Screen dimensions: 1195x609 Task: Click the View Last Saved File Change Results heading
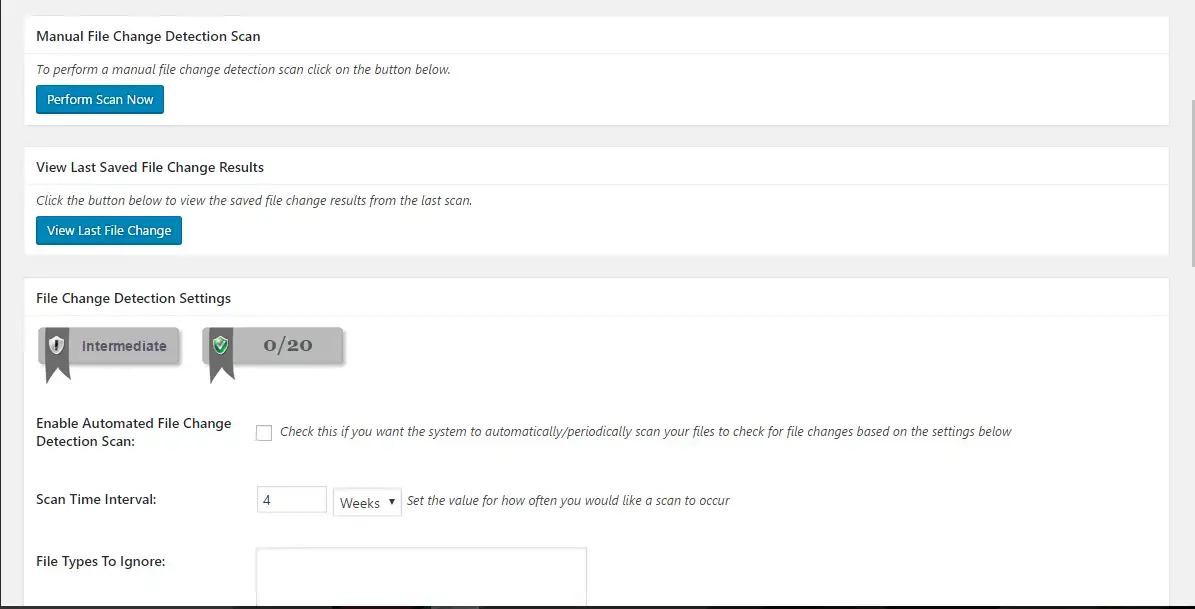coord(150,167)
